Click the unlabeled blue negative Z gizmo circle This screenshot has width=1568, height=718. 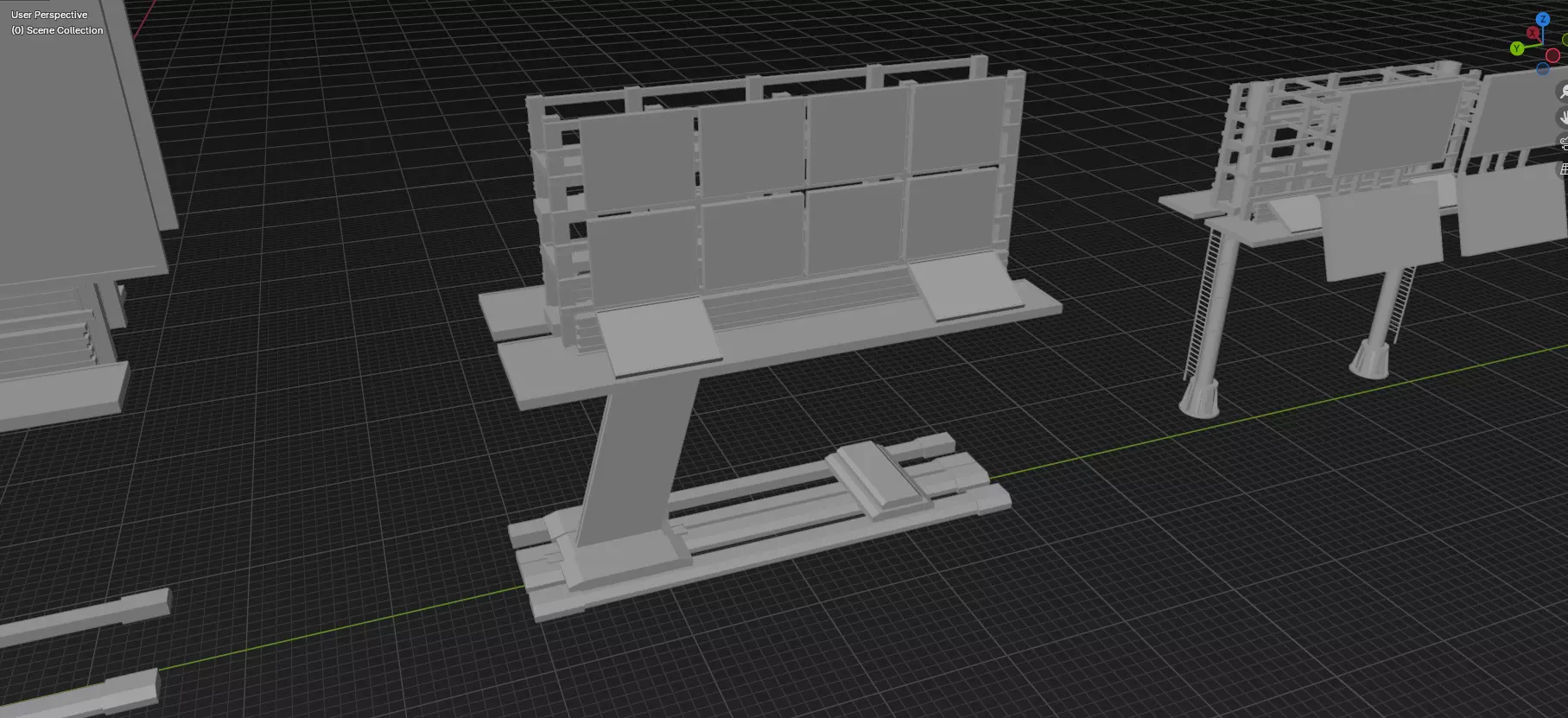tap(1543, 69)
